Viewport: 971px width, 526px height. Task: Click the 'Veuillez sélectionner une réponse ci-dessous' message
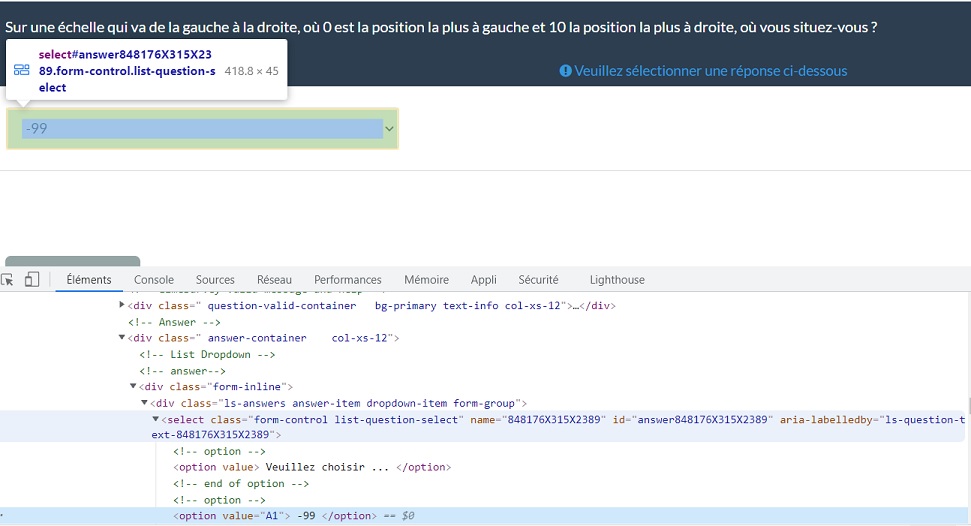tap(710, 71)
